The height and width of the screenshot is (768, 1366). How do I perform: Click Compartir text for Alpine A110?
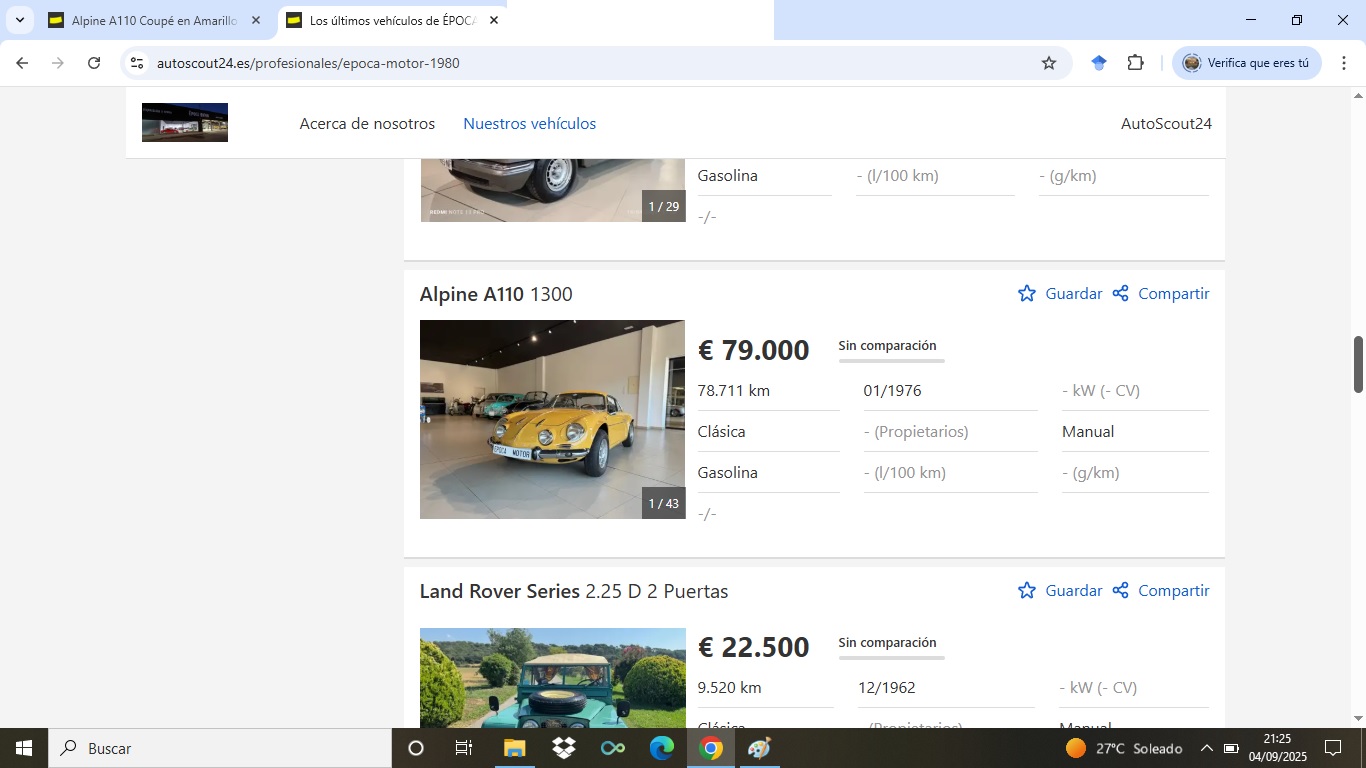[x=1174, y=294]
